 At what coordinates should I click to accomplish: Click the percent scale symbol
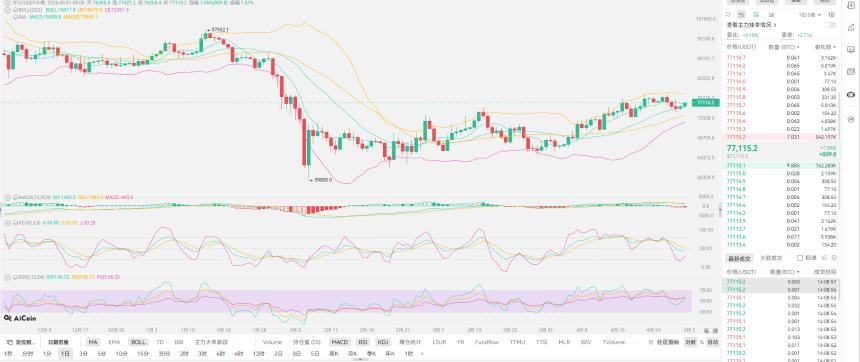pyautogui.click(x=701, y=342)
